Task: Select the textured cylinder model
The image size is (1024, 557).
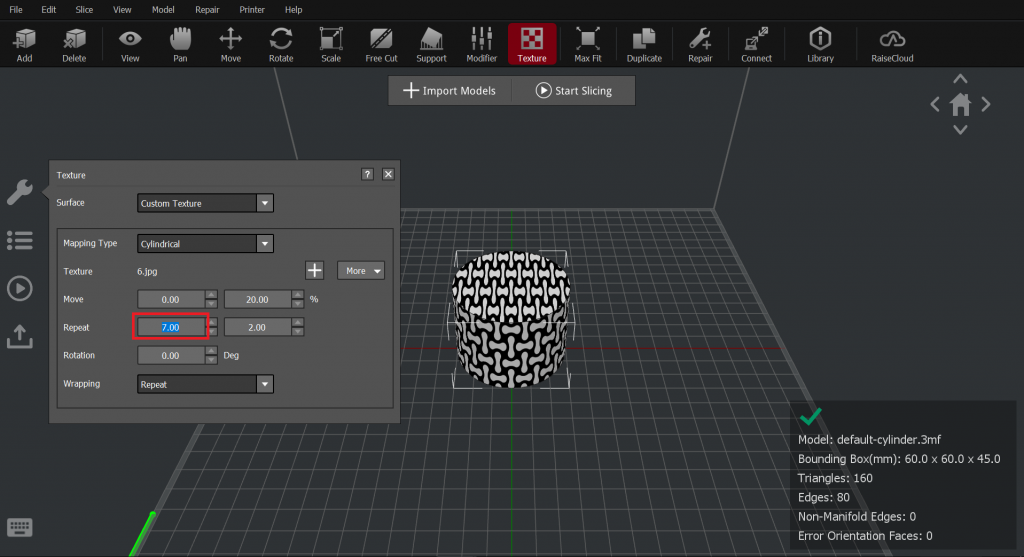Action: [511, 319]
